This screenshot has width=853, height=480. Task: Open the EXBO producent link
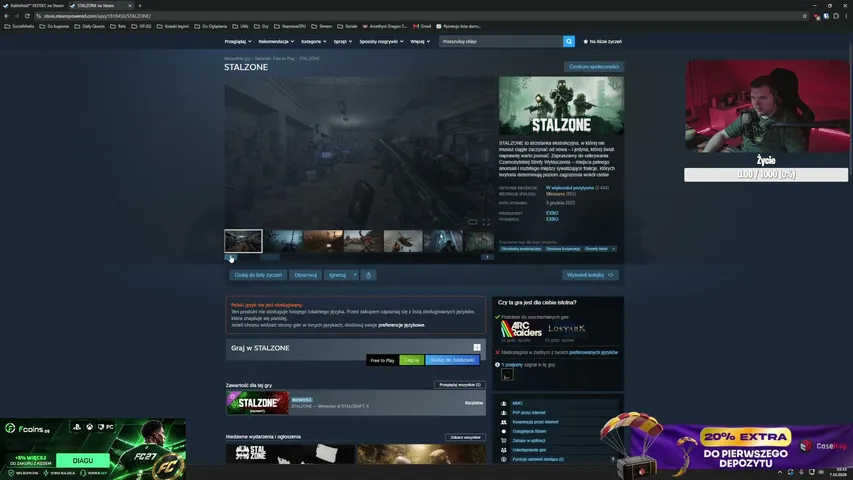552,213
